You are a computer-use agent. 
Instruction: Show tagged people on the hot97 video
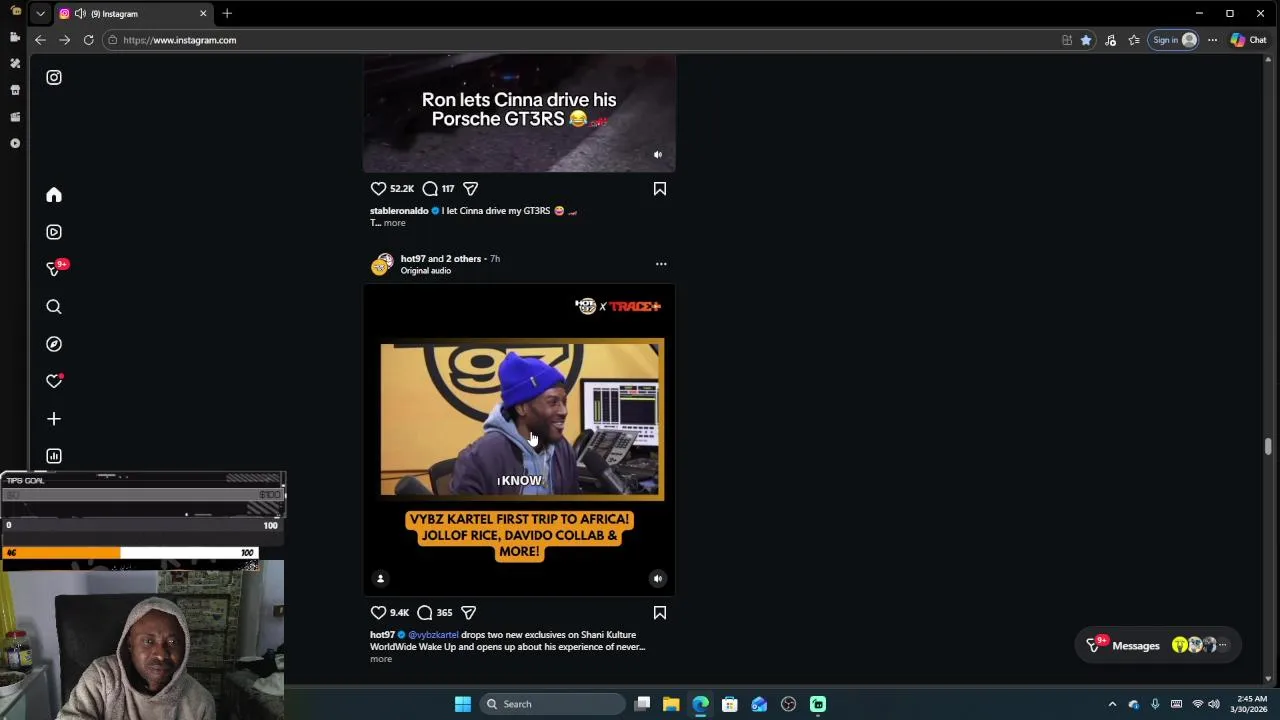(380, 578)
